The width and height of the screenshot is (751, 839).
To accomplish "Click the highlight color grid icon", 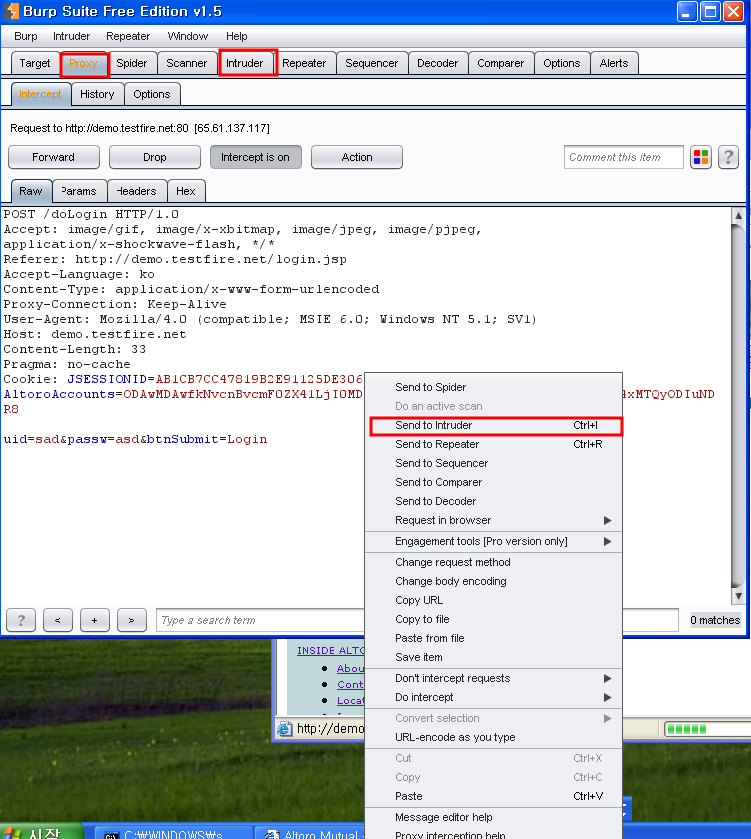I will 701,157.
